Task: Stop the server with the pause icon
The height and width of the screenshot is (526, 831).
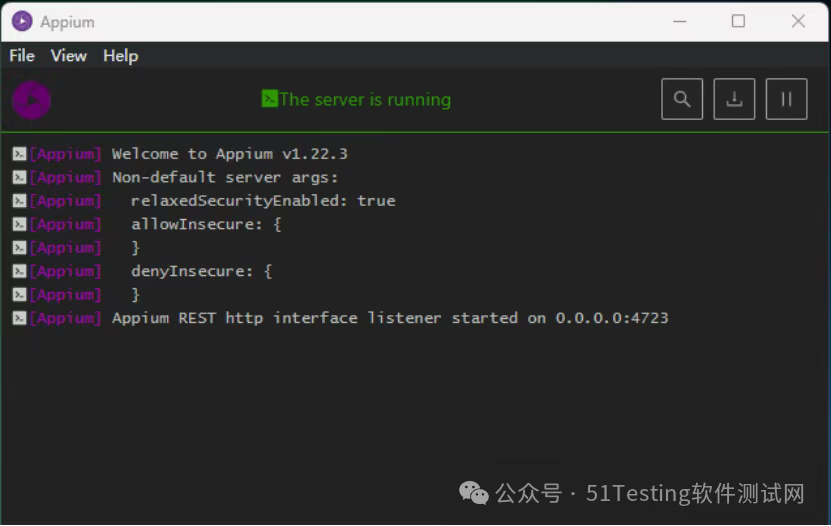Action: [x=786, y=99]
